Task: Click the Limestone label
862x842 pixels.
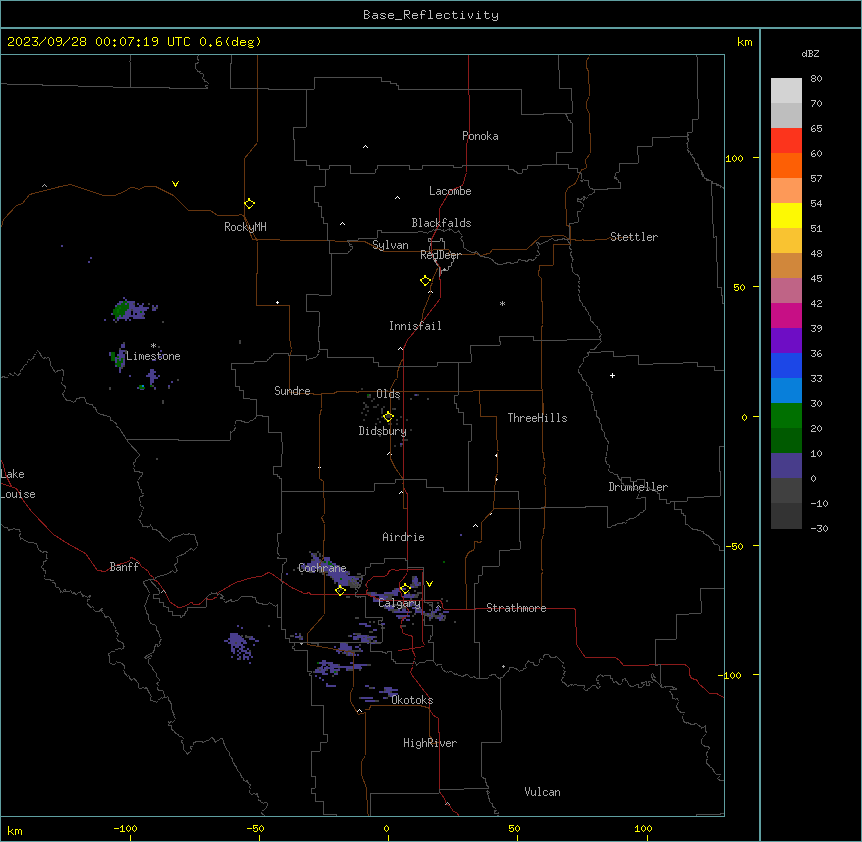Action: tap(153, 356)
